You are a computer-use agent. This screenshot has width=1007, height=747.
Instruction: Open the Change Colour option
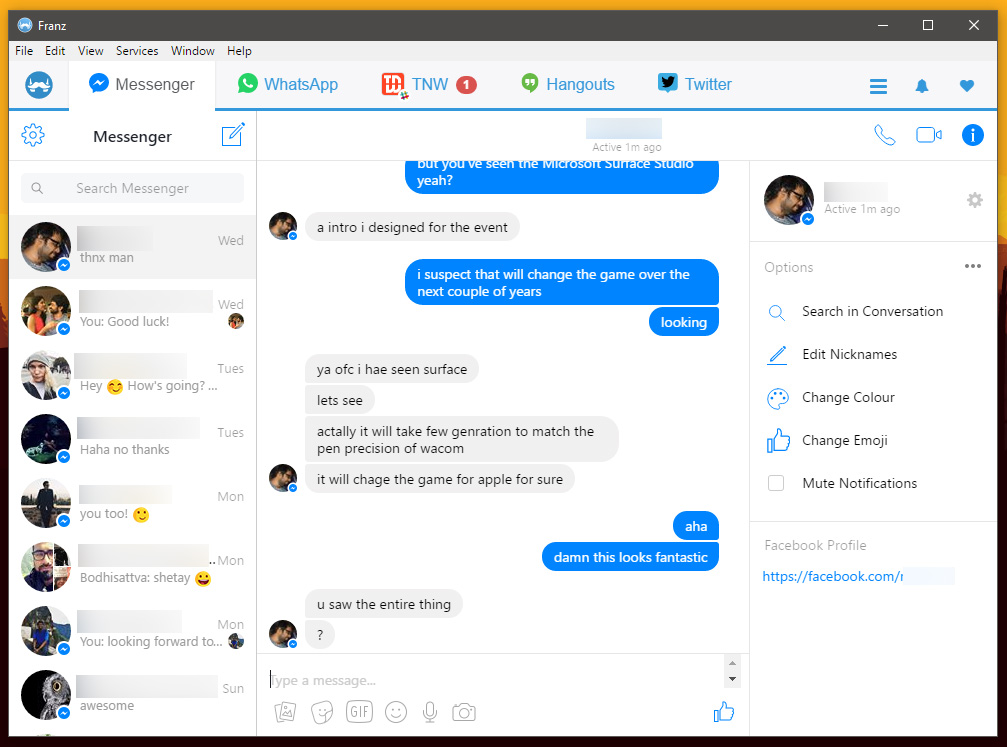click(x=848, y=398)
